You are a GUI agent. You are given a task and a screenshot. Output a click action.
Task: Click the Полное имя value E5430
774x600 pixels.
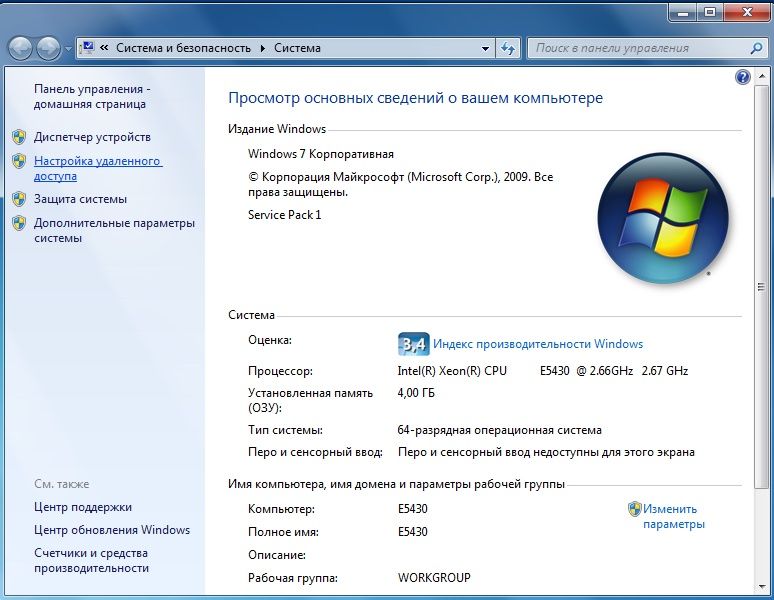(x=412, y=531)
